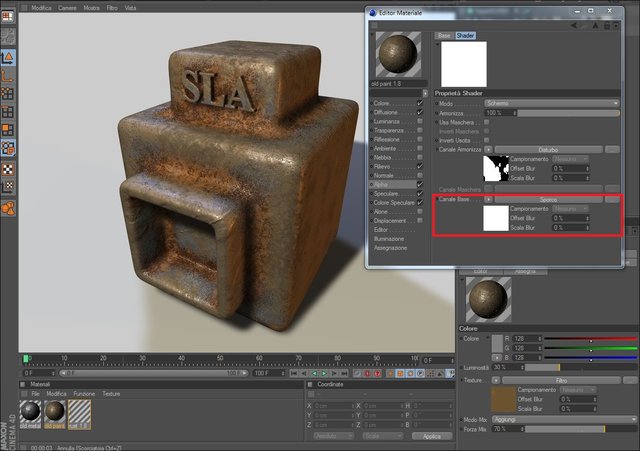Click the first red record keyframe button
Image resolution: width=640 pixels, height=451 pixels.
click(x=367, y=373)
